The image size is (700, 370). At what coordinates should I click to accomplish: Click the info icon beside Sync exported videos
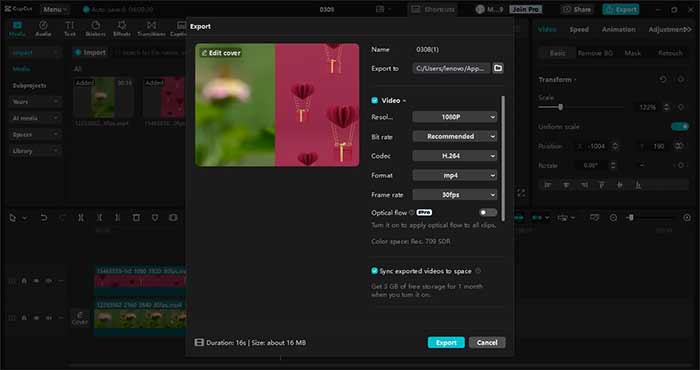click(x=478, y=271)
